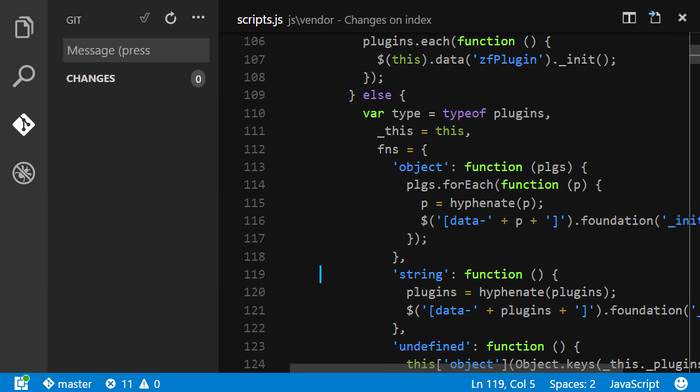This screenshot has width=700, height=392.
Task: Click plugins.each on line 106
Action: tap(405, 42)
